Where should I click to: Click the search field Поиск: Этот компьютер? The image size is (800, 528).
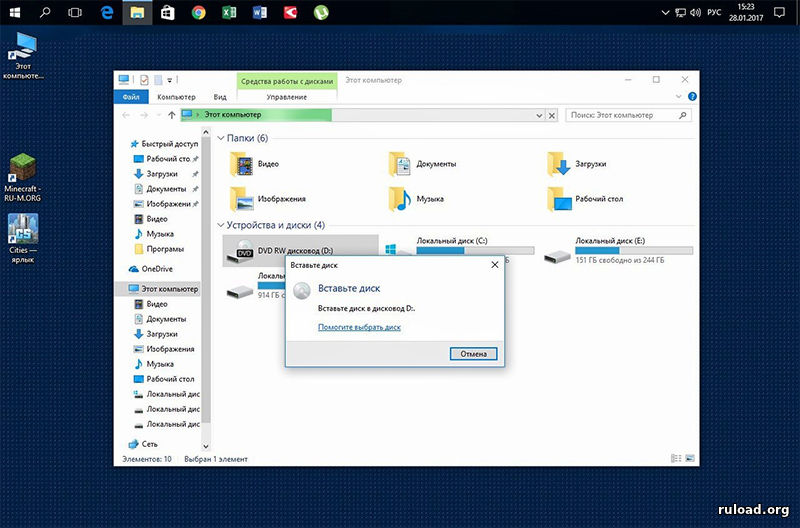629,115
